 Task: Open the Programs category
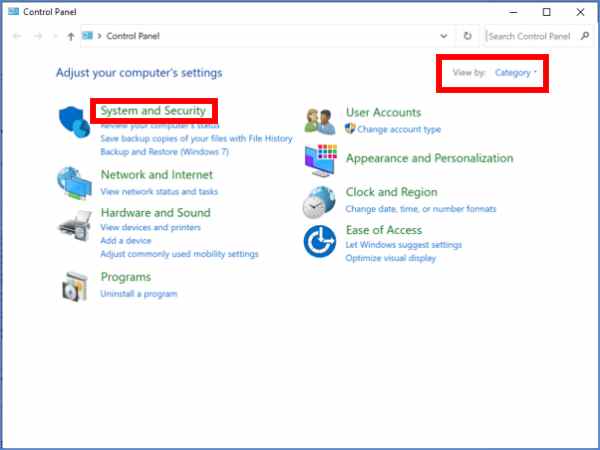click(126, 277)
